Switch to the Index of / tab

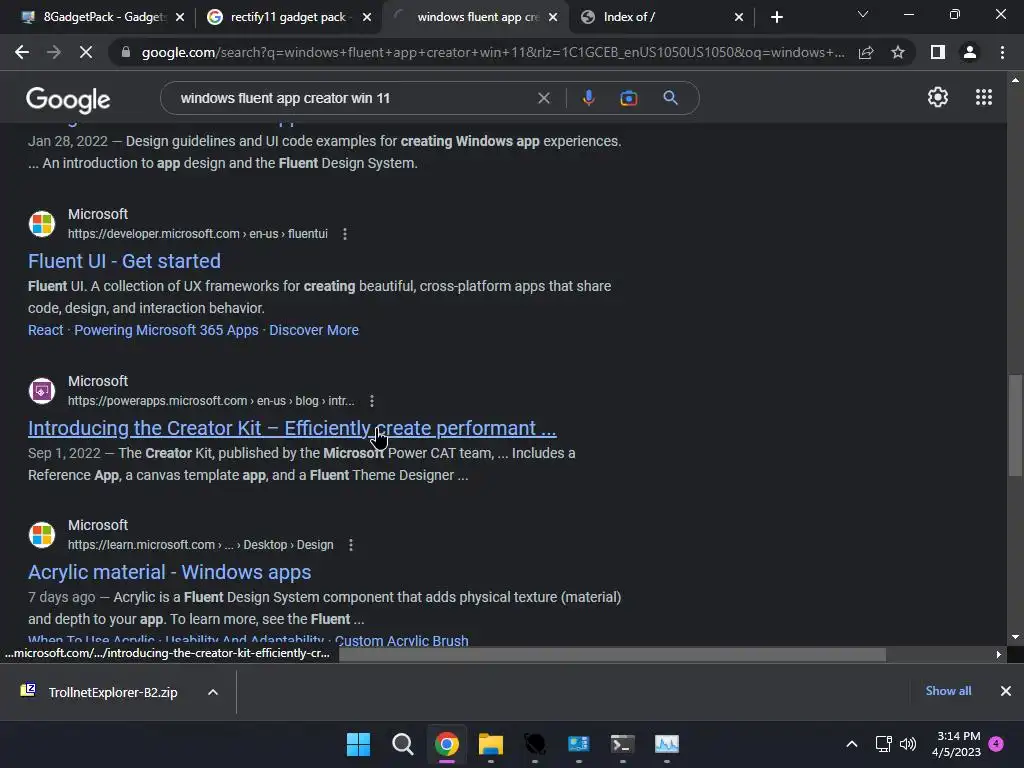pyautogui.click(x=661, y=17)
